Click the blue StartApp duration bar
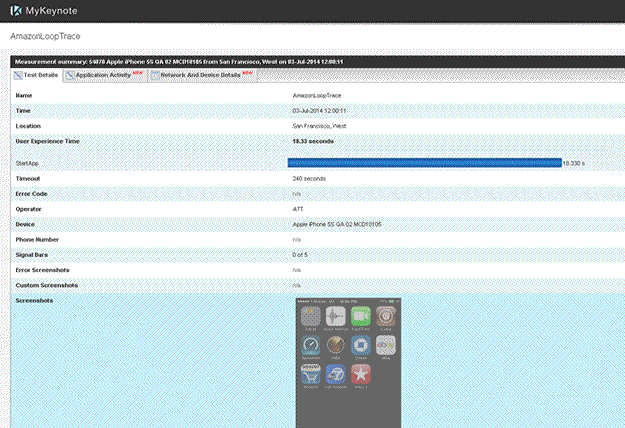625x428 pixels. click(425, 163)
